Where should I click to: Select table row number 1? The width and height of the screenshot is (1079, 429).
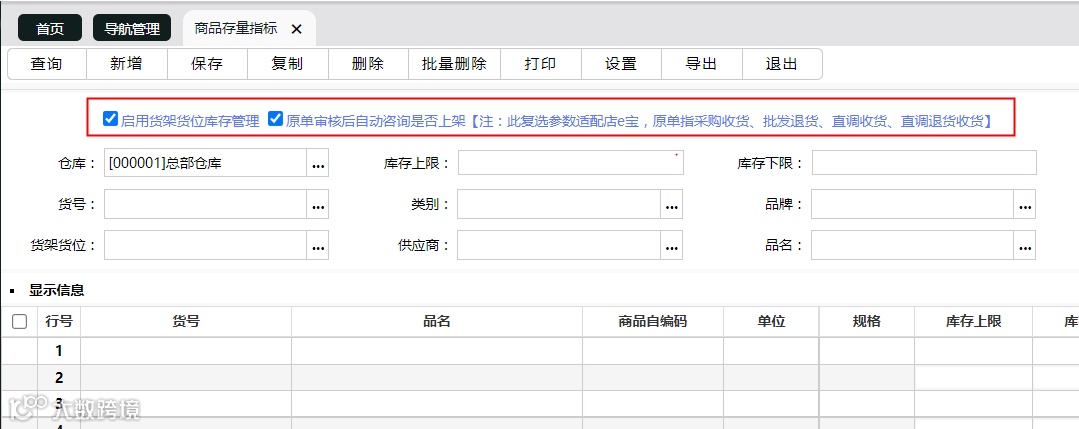[59, 351]
